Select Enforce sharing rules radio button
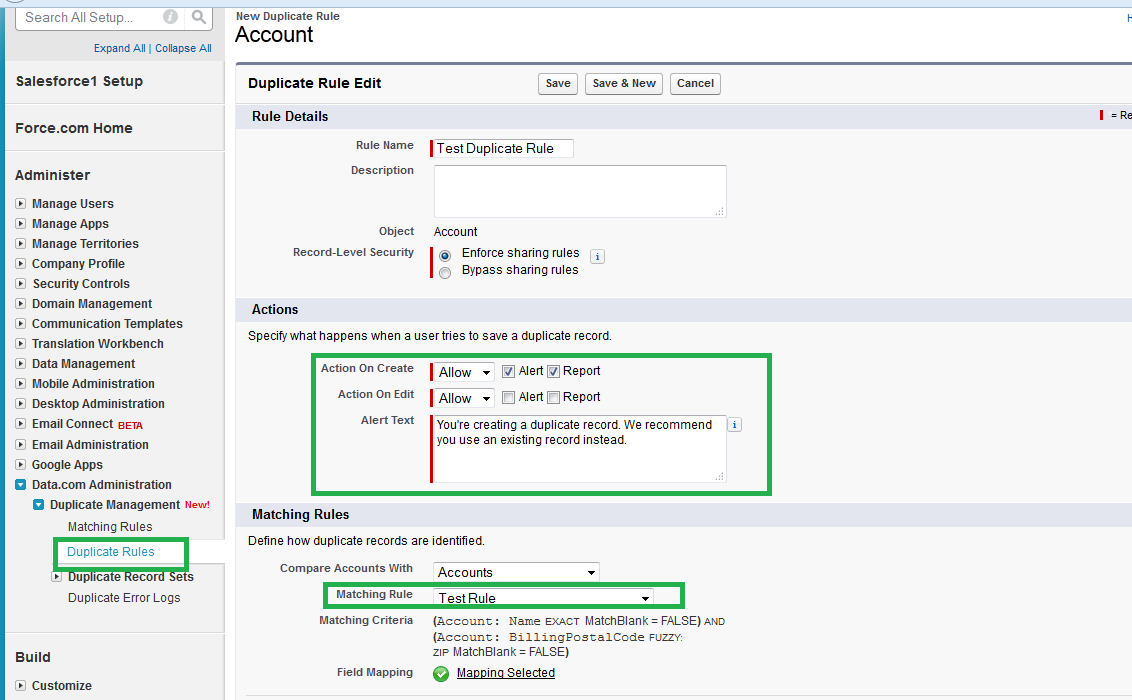 (x=445, y=255)
